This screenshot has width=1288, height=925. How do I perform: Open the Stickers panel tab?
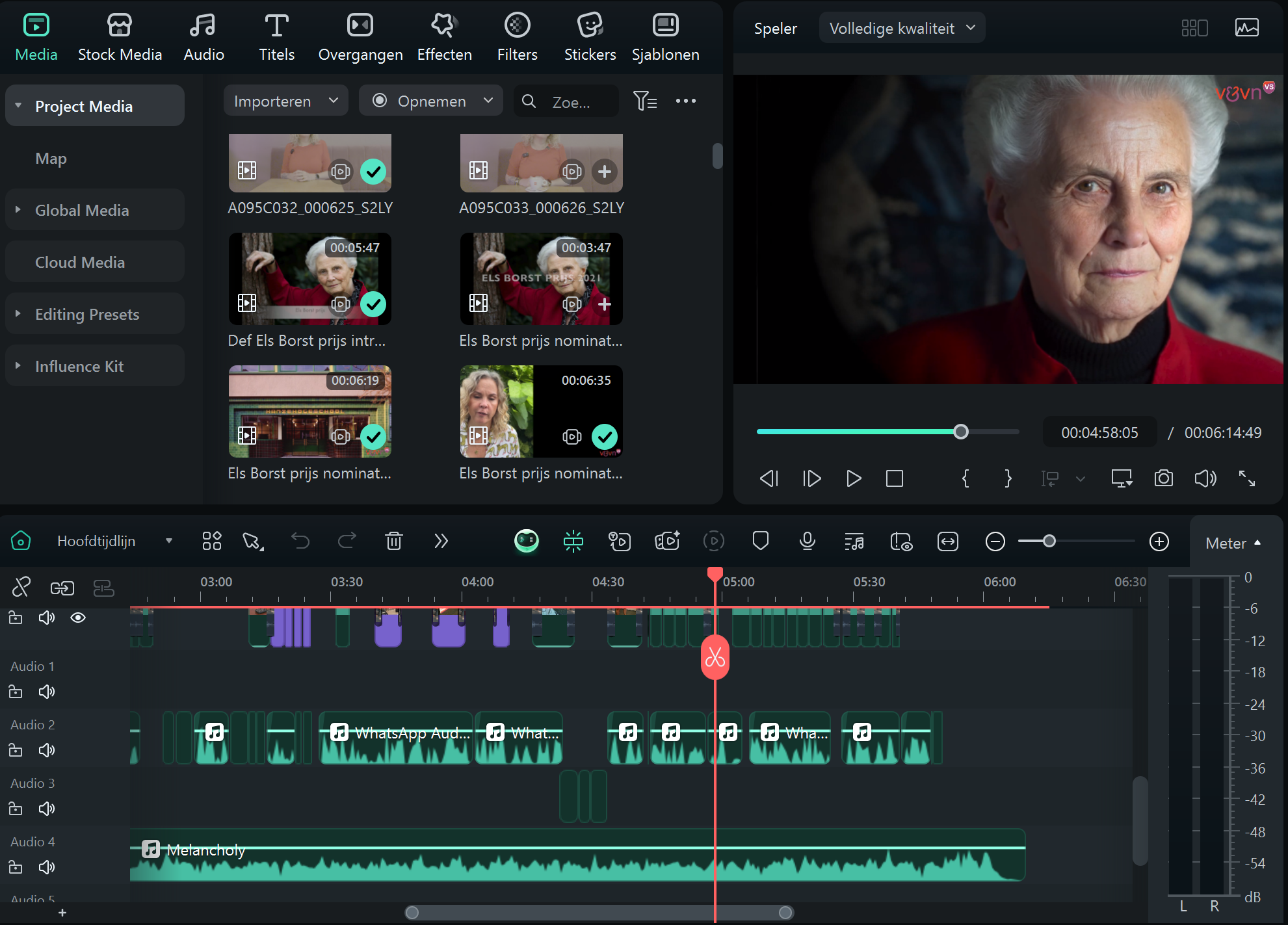[x=589, y=36]
